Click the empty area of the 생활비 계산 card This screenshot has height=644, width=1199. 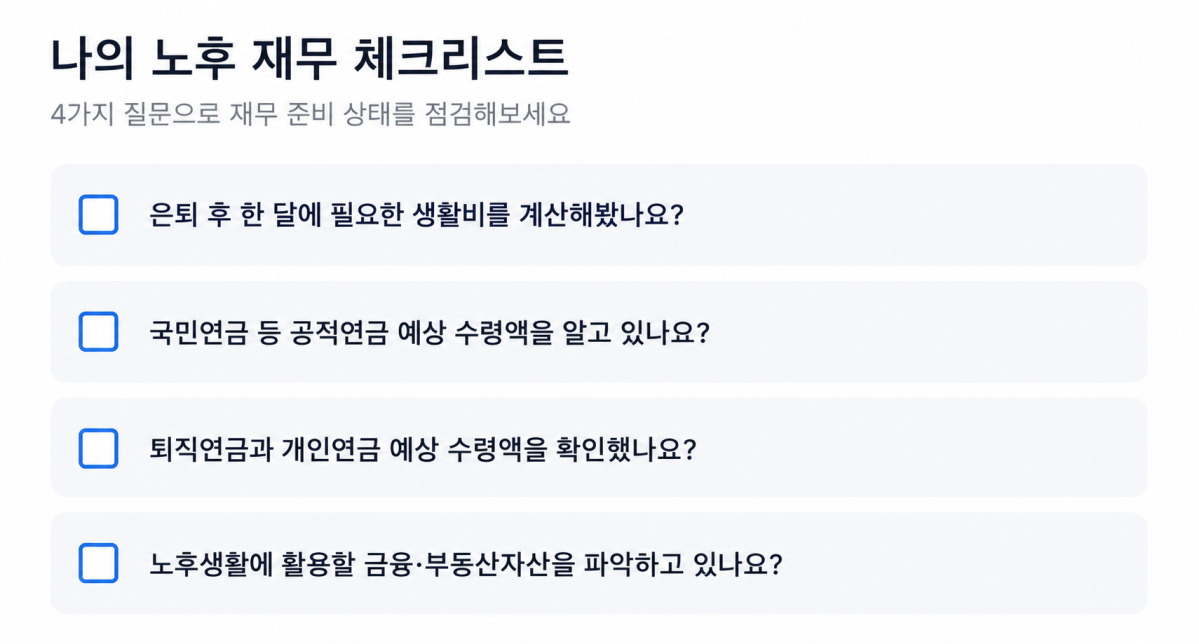coord(918,215)
